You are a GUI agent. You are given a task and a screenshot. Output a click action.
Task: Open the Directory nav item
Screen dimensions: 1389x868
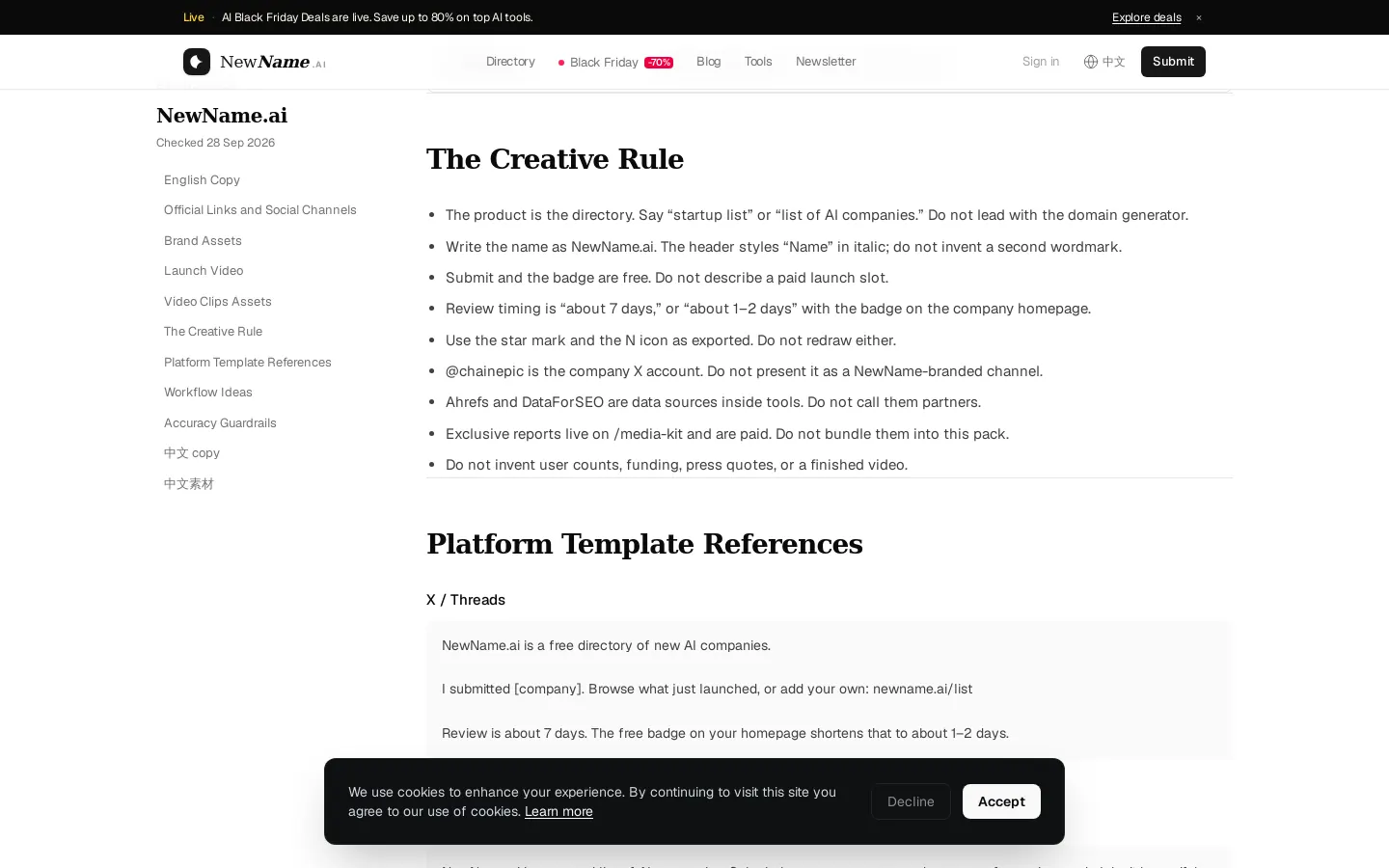(x=510, y=62)
